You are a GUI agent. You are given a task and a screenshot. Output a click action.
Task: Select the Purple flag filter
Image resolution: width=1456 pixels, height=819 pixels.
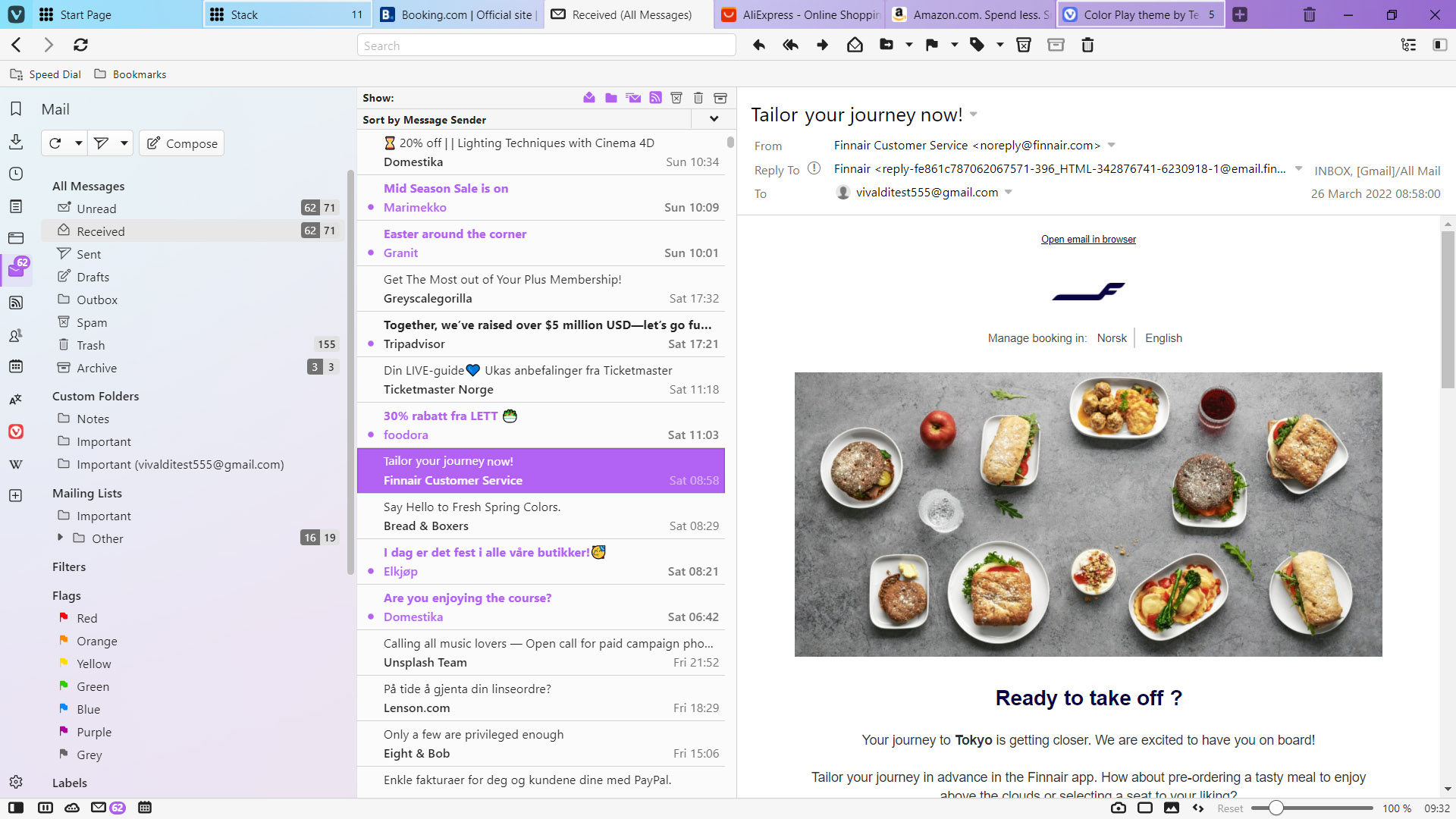tap(94, 732)
